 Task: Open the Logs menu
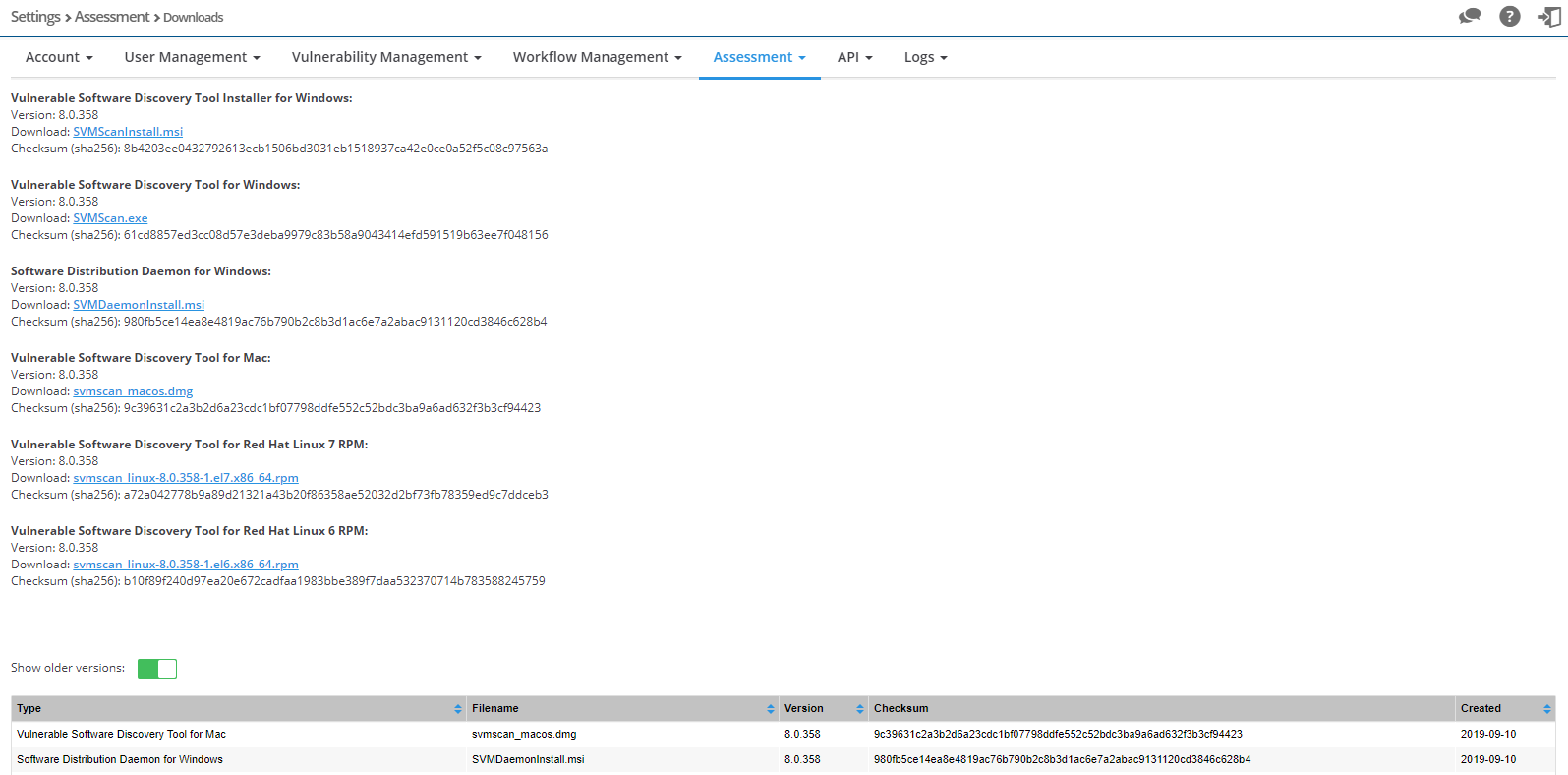tap(925, 57)
